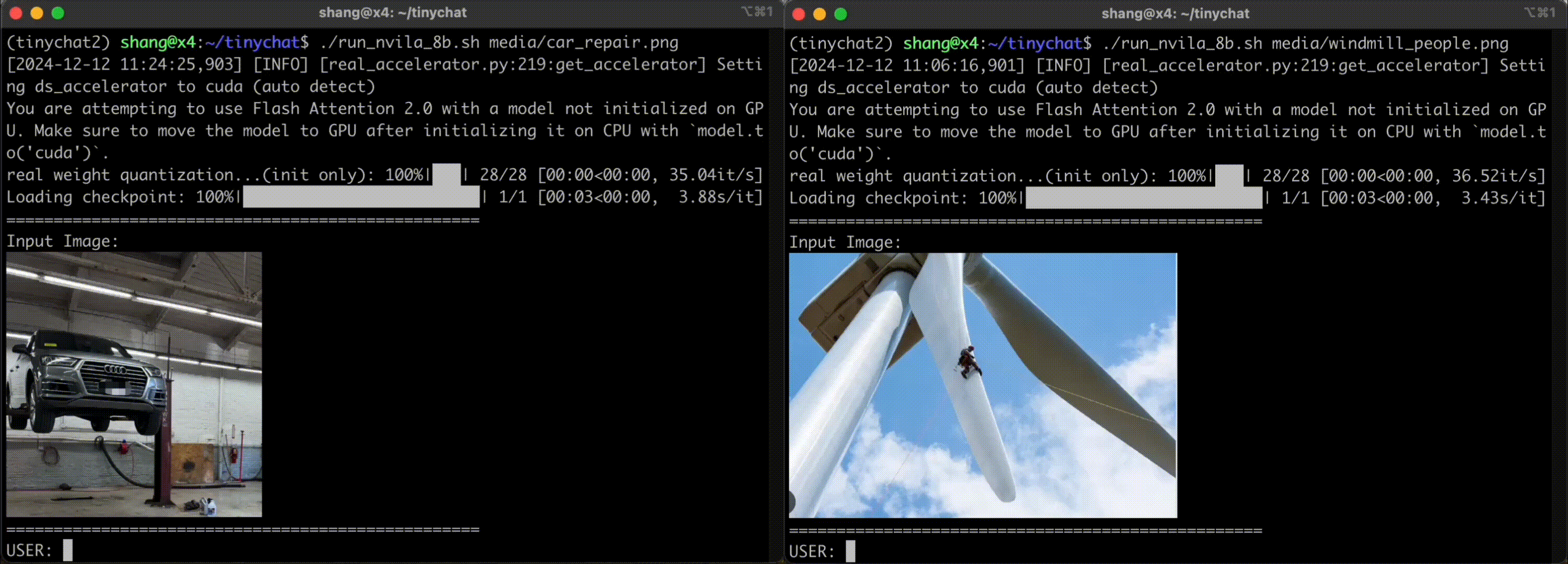Minimize the left terminal window
Image resolution: width=1568 pixels, height=564 pixels.
coord(37,14)
